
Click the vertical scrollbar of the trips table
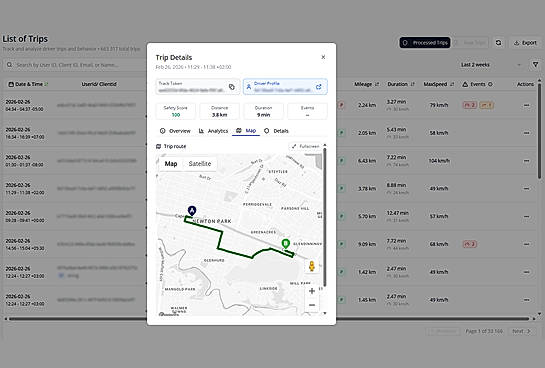(x=539, y=132)
